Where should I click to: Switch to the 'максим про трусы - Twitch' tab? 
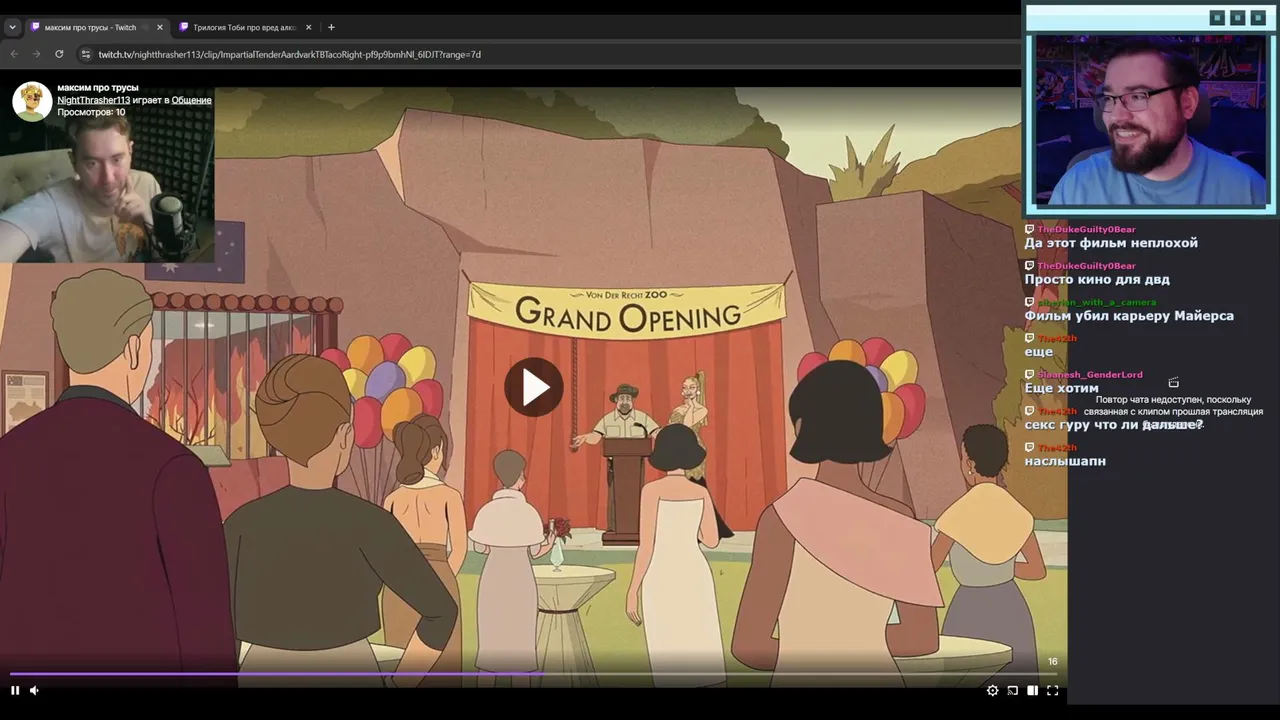[x=97, y=27]
